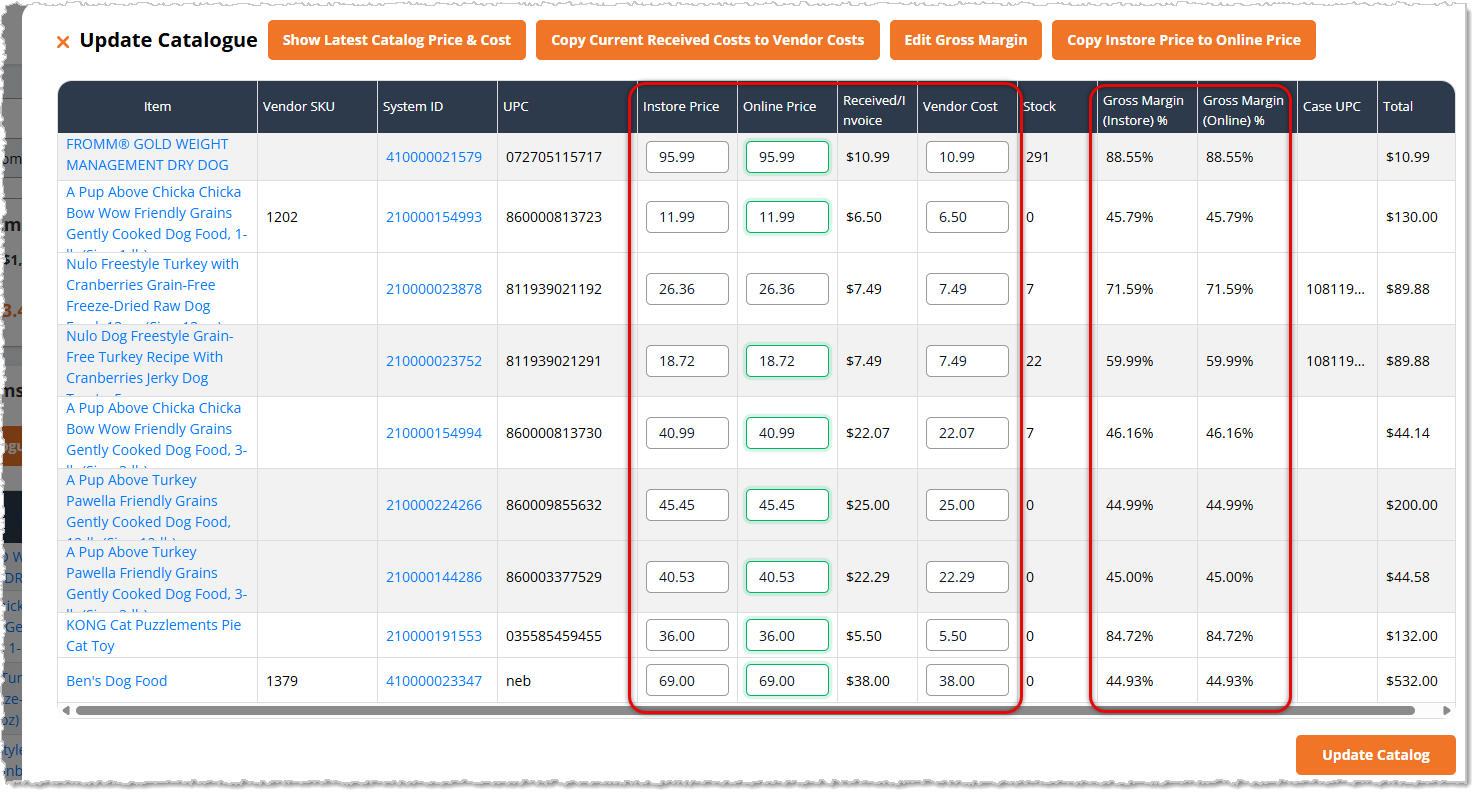Screen dimensions: 1478x799
Task: Edit the Online Price field showing 36.00
Action: [787, 636]
